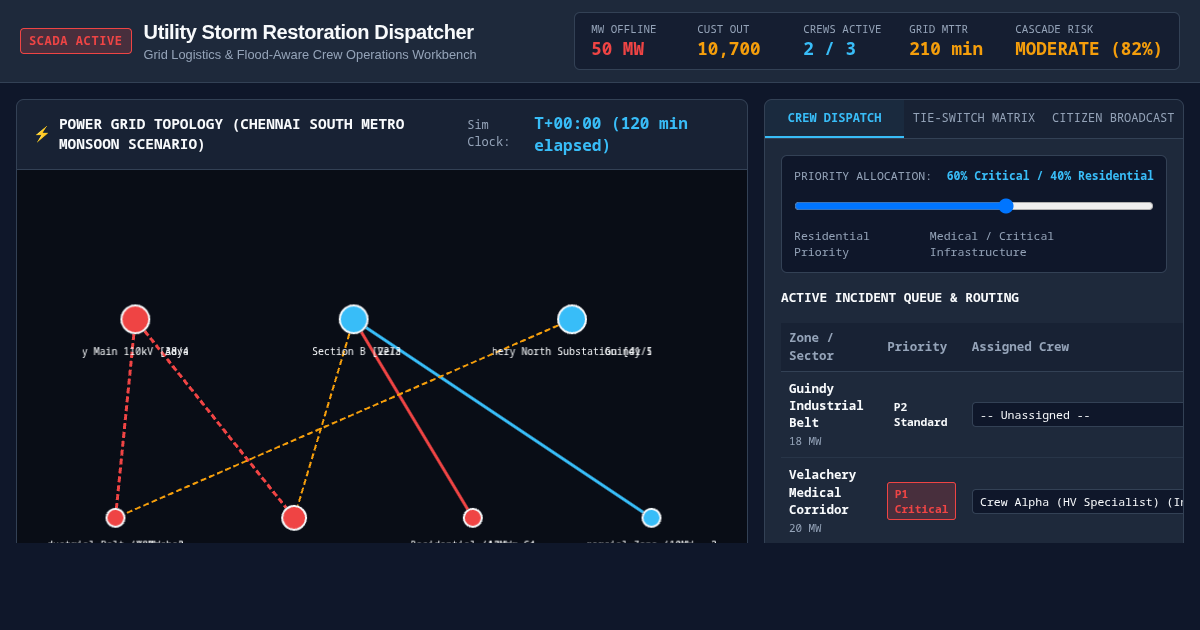This screenshot has height=630, width=1200.
Task: Click the 'Residential Priority' slider label
Action: tap(832, 244)
